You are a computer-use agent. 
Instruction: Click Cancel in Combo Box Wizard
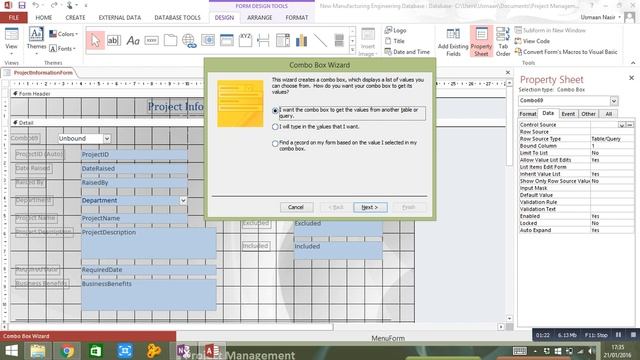pyautogui.click(x=296, y=207)
